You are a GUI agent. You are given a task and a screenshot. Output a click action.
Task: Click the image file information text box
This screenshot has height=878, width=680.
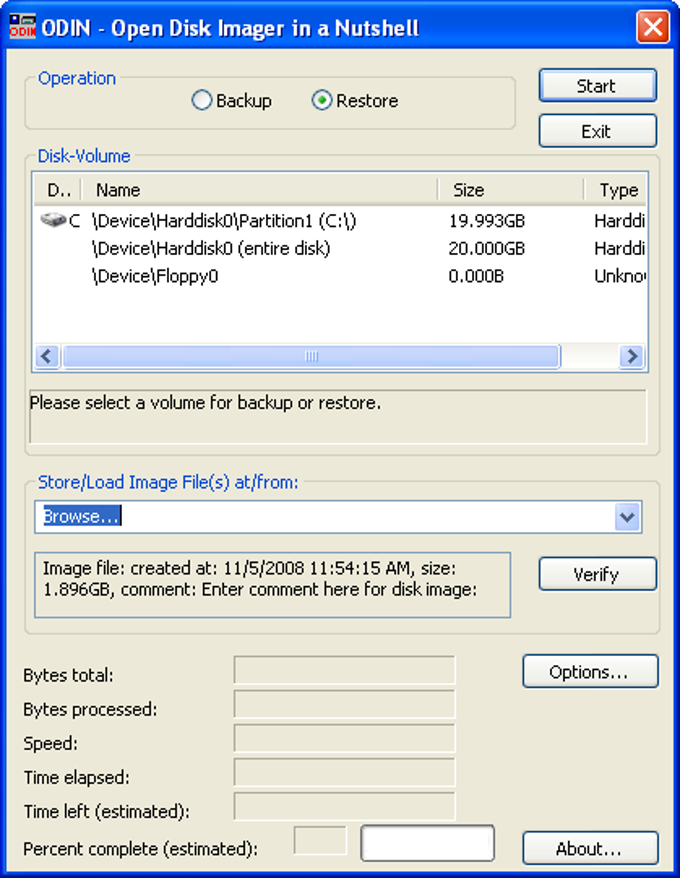click(x=272, y=585)
